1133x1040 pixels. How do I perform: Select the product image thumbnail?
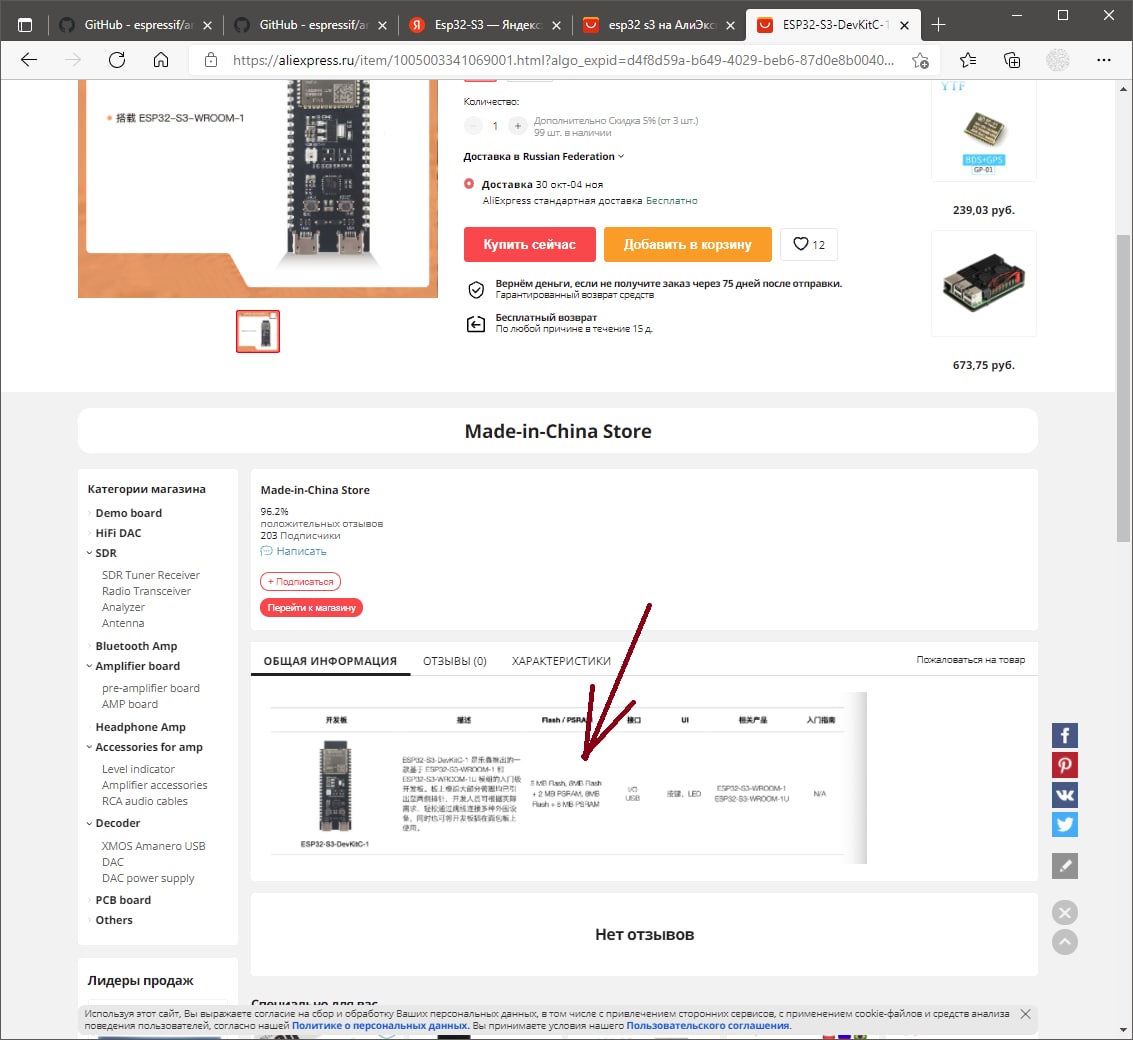[x=258, y=331]
